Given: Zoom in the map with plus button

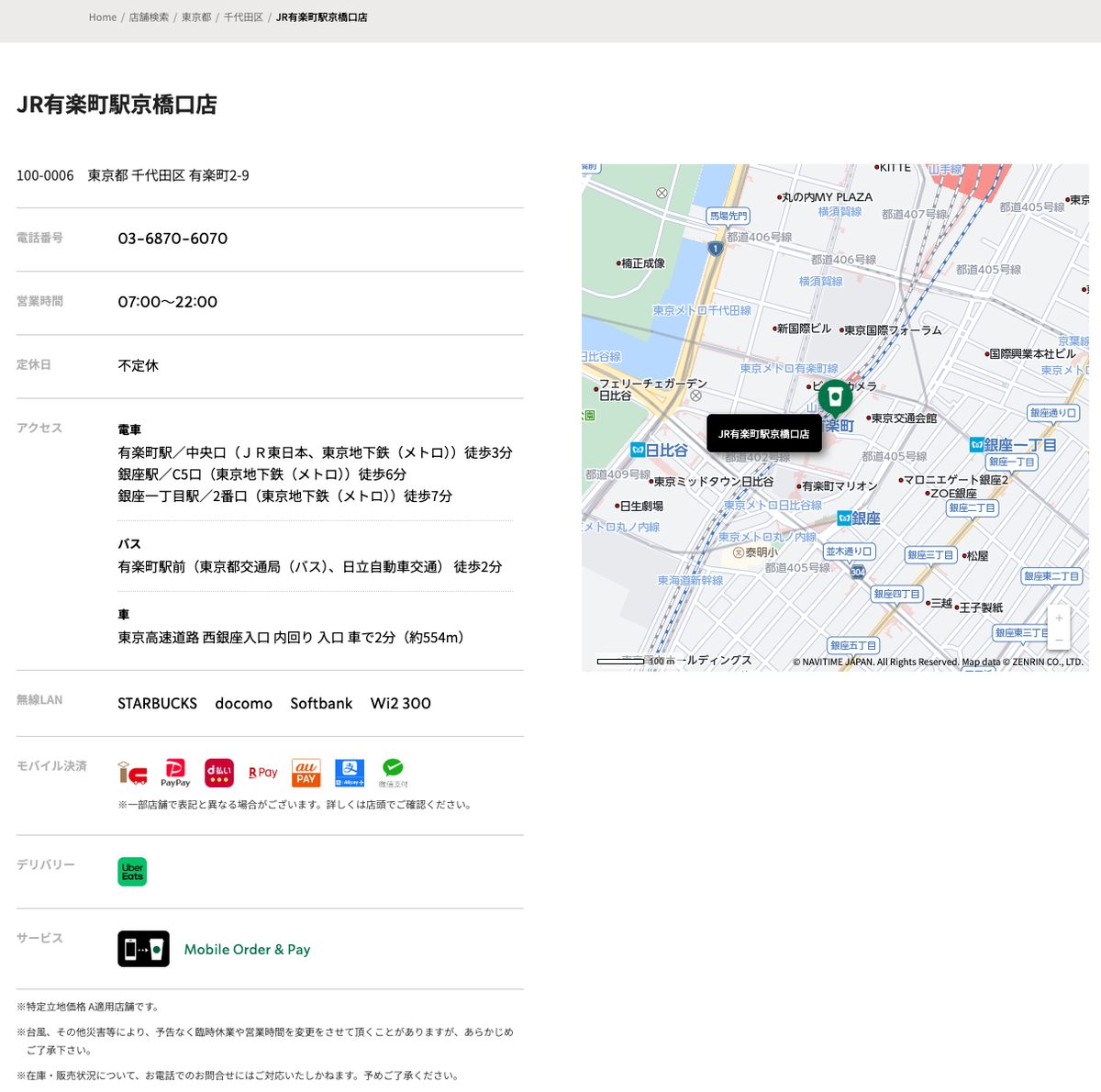Looking at the screenshot, I should coord(1059,618).
